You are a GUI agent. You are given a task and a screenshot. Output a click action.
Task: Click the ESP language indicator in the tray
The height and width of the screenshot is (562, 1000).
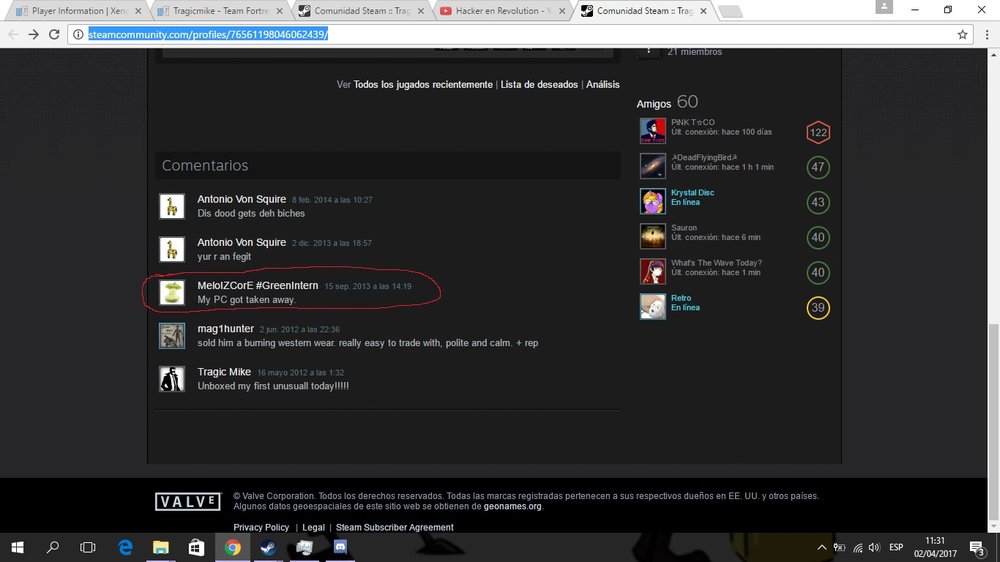(x=896, y=547)
